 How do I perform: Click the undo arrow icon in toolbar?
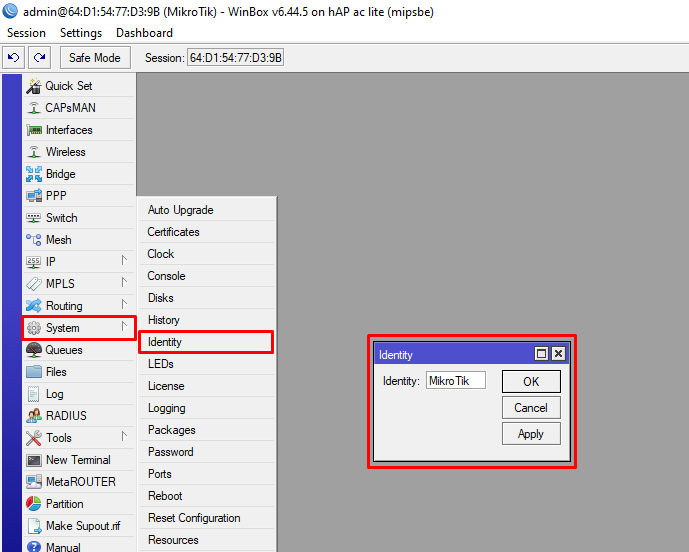[14, 58]
